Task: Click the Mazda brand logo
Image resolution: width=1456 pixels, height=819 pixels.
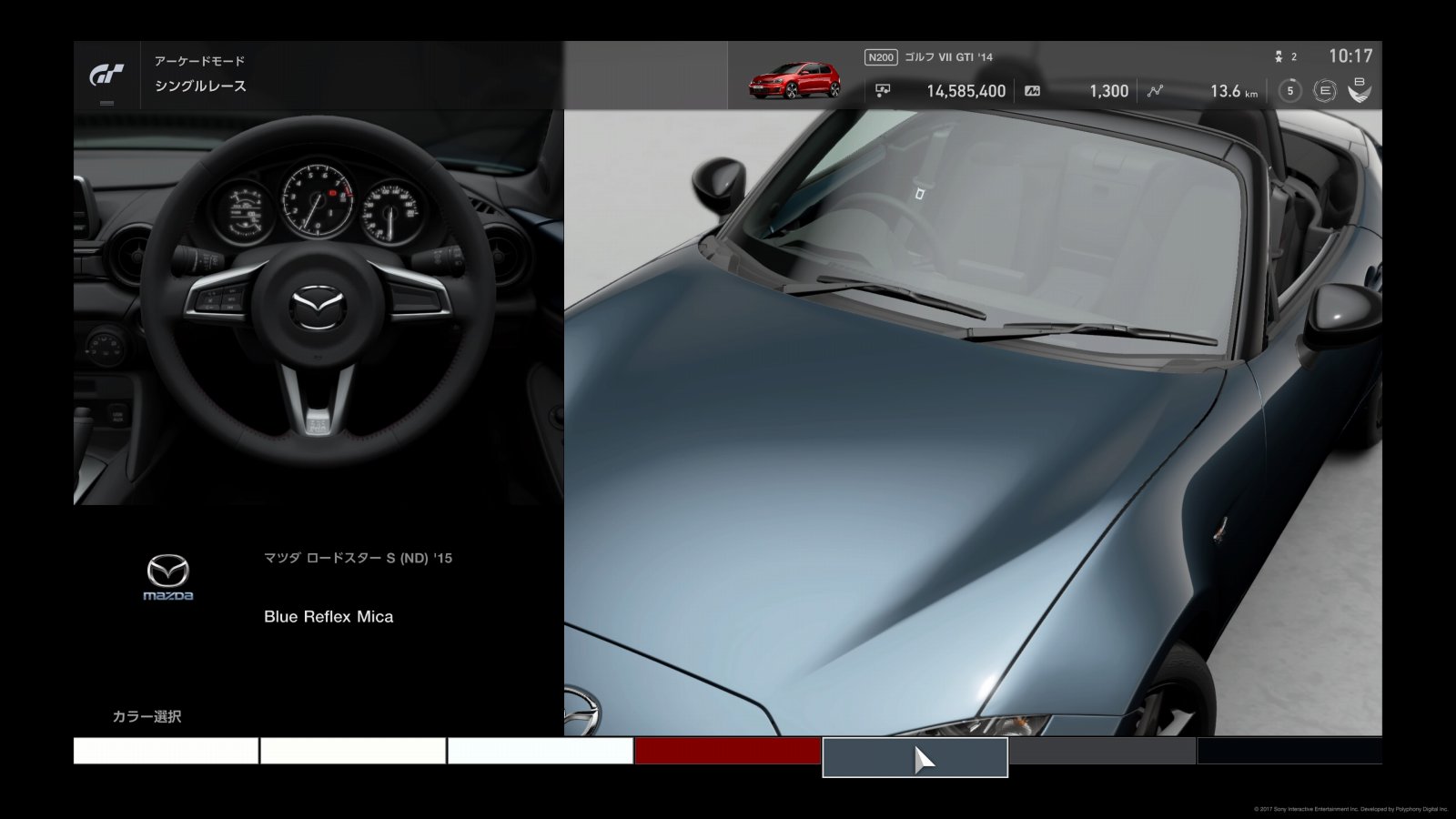Action: [x=168, y=578]
